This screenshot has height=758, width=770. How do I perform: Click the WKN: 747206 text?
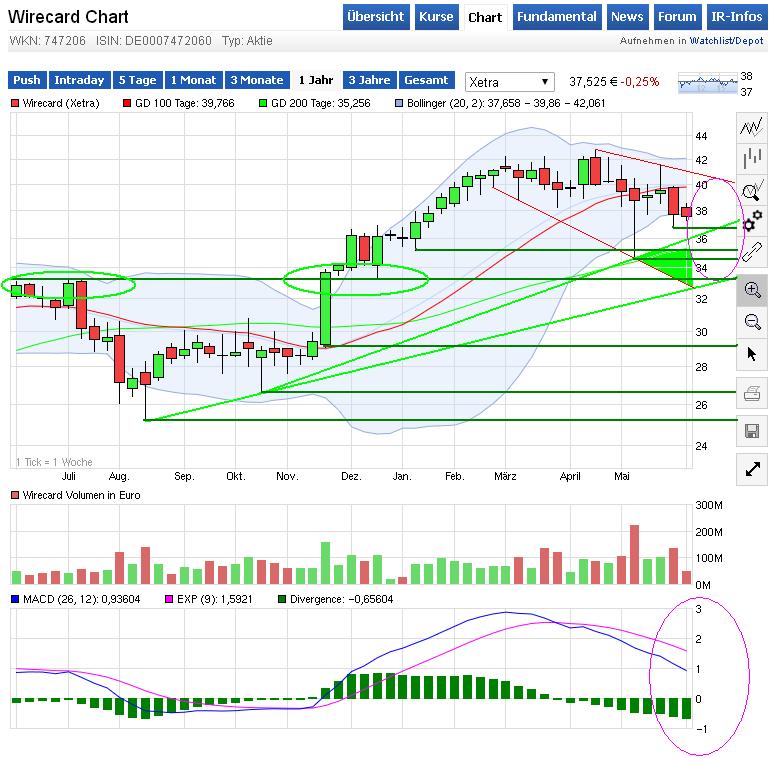click(x=47, y=41)
